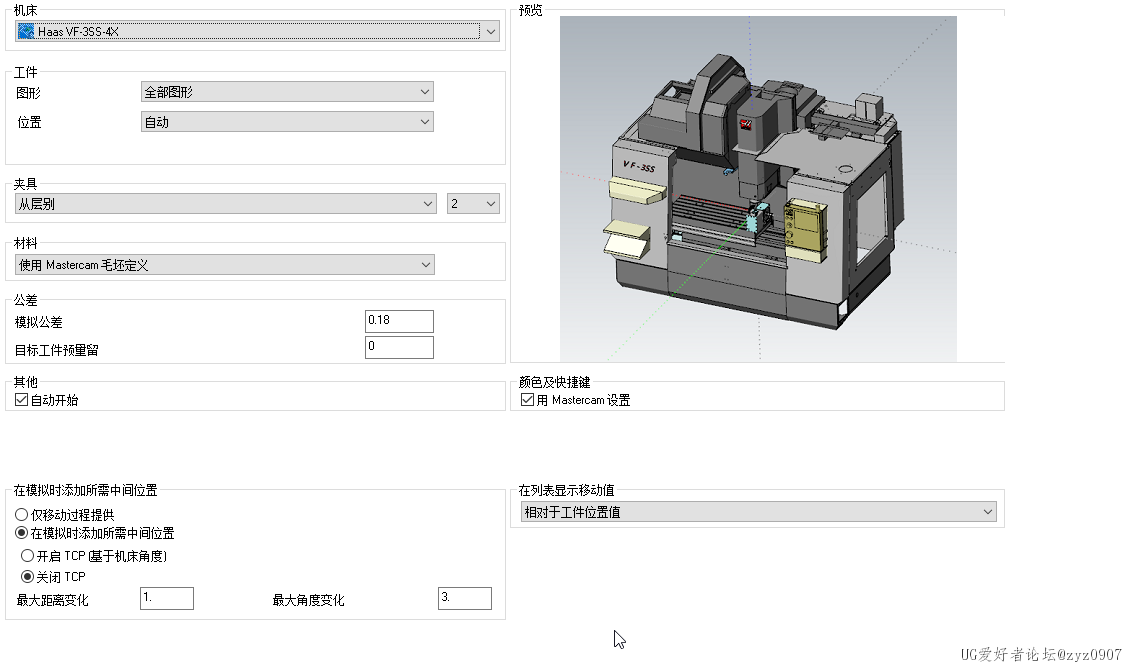1125x666 pixels.
Task: Click the 目标工件预留 input field with 0
Action: coord(399,347)
